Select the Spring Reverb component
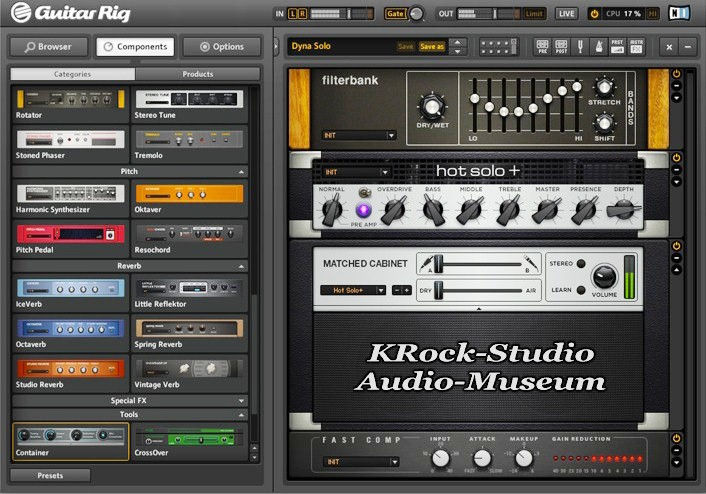The width and height of the screenshot is (706, 494). (189, 333)
